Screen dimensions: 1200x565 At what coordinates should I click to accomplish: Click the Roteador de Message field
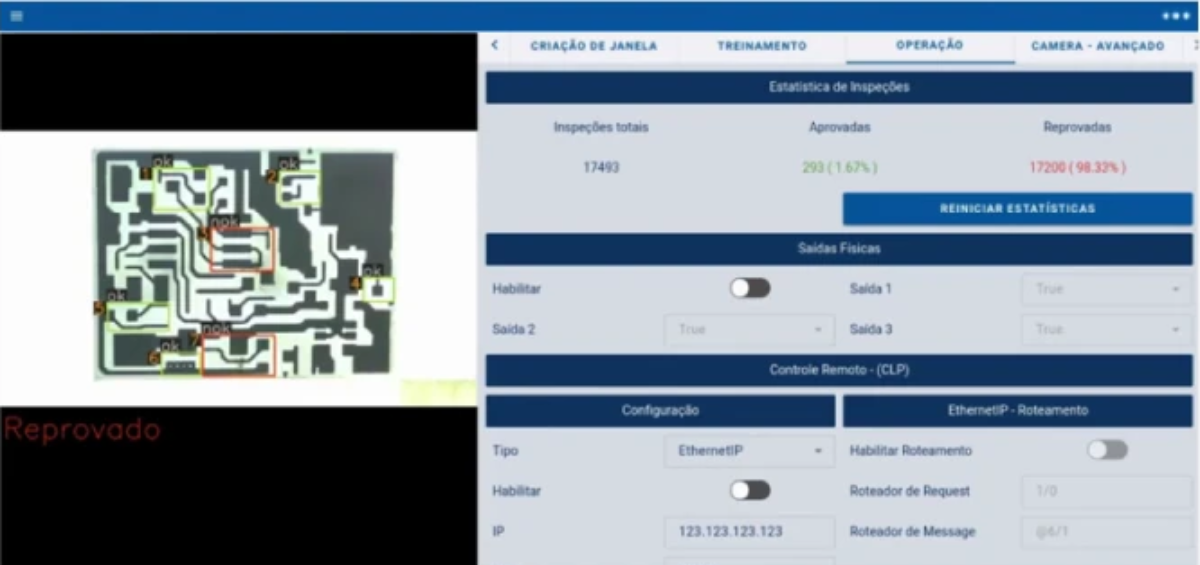coord(1106,531)
